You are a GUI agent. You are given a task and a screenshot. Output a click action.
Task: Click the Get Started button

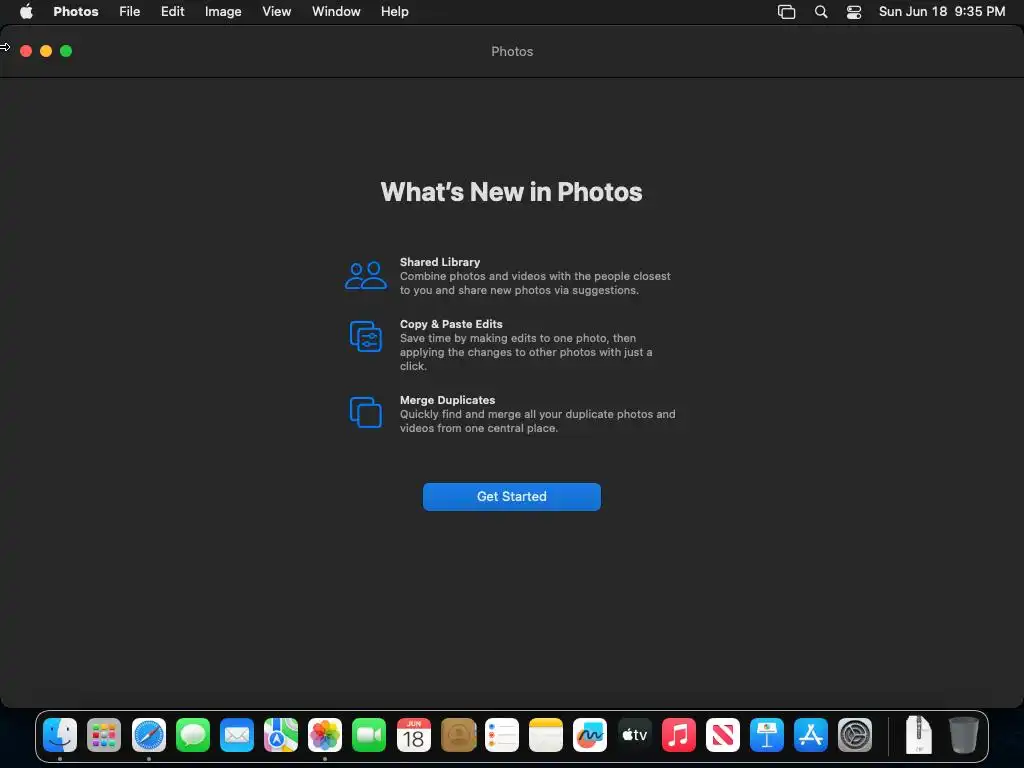pos(511,496)
